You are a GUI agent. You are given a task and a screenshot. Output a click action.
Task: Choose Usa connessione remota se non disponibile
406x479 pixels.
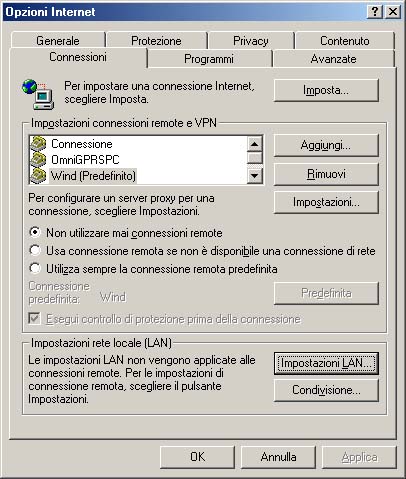point(35,250)
